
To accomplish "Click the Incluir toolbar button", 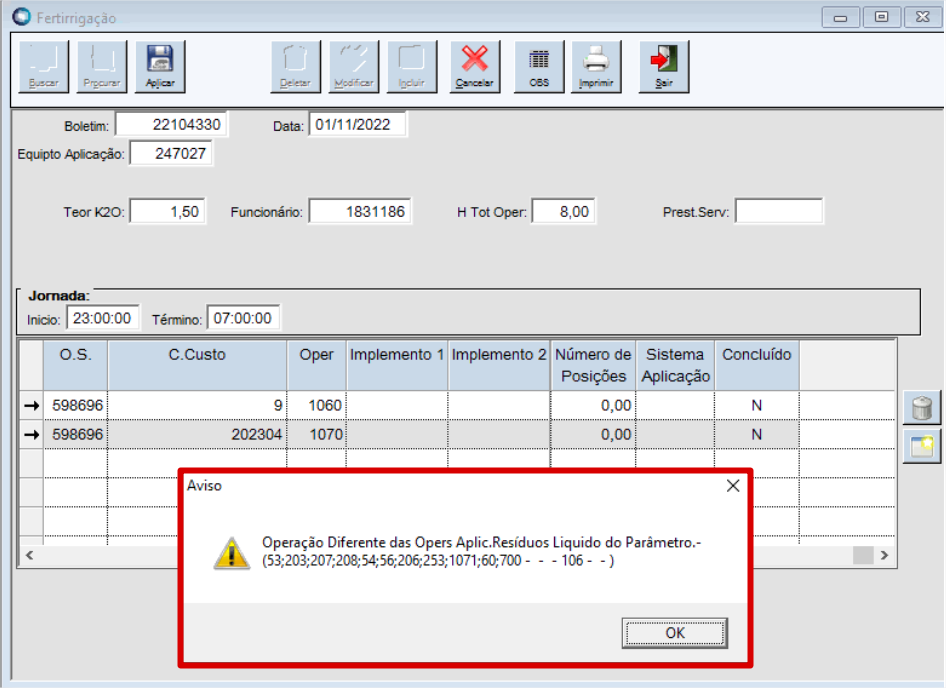I will 411,66.
